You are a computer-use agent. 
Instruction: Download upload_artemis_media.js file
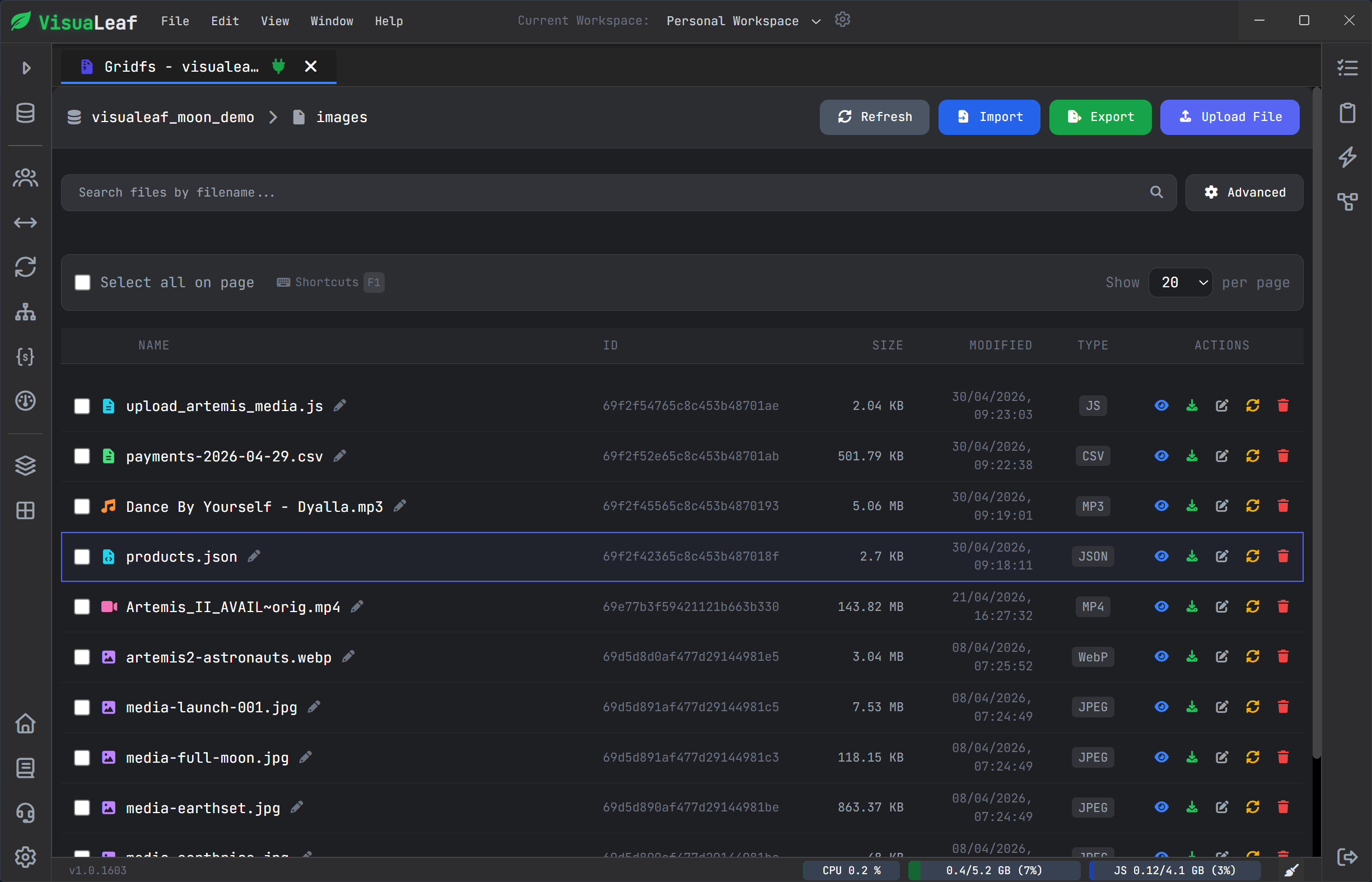click(1192, 405)
